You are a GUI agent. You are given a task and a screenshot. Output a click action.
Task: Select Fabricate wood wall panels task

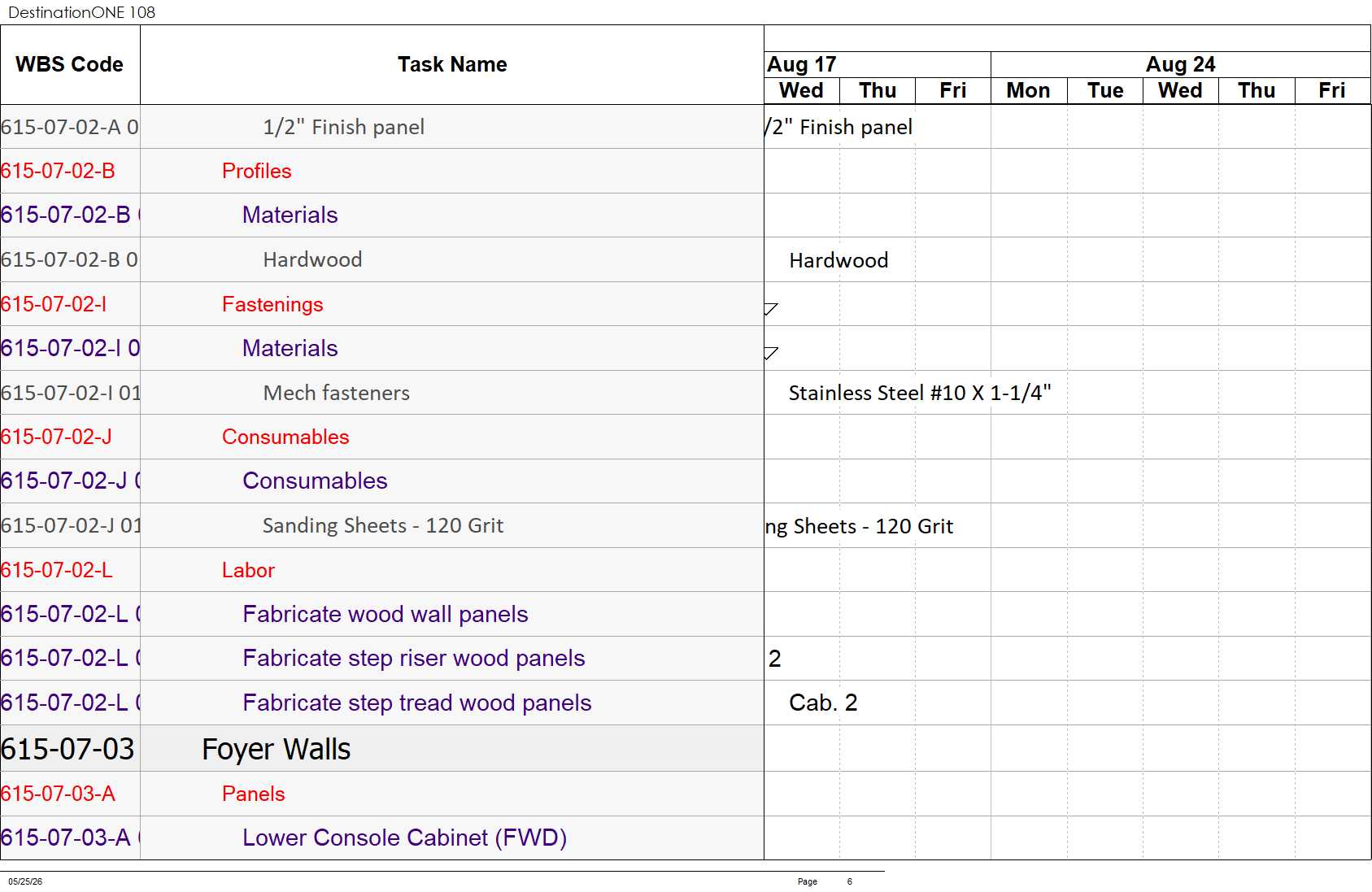coord(385,614)
